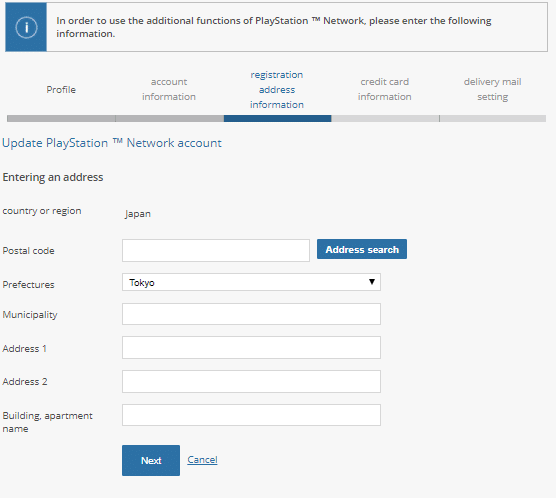
Task: Click the blue info icon
Action: pos(26,27)
